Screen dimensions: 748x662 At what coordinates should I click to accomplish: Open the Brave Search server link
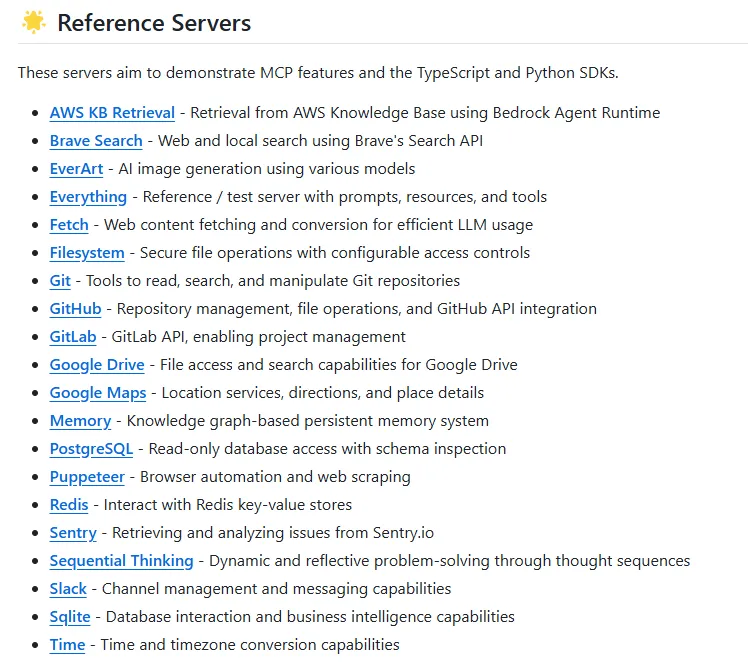point(96,141)
